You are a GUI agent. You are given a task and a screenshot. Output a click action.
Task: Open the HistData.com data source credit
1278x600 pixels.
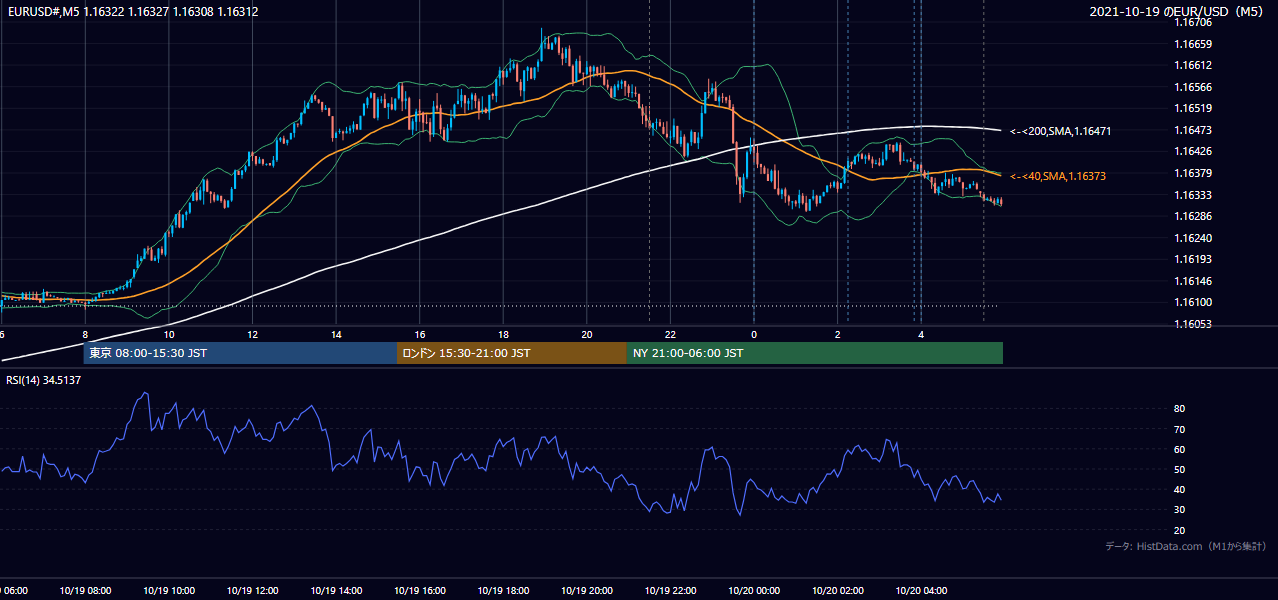click(x=1186, y=547)
